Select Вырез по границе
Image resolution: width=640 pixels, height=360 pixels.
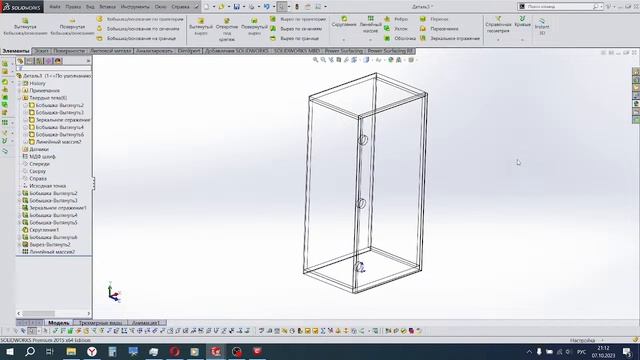click(x=294, y=38)
